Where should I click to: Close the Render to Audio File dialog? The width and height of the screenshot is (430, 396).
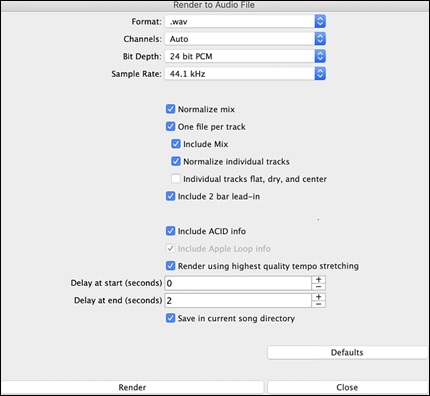(347, 387)
